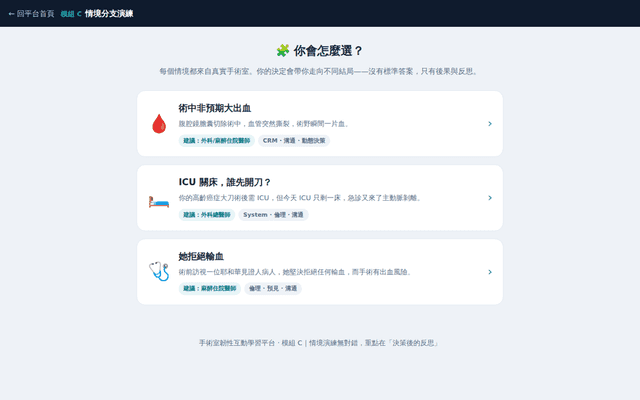Click the 腹腔鏡膽囊切除術中 description text
This screenshot has width=640, height=400.
264,124
